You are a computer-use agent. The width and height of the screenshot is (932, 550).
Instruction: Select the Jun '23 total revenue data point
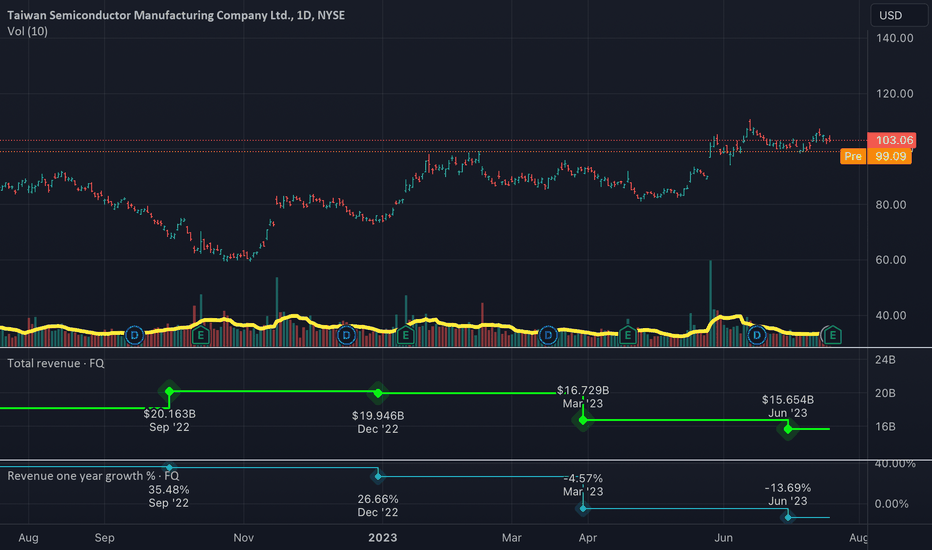(x=788, y=429)
